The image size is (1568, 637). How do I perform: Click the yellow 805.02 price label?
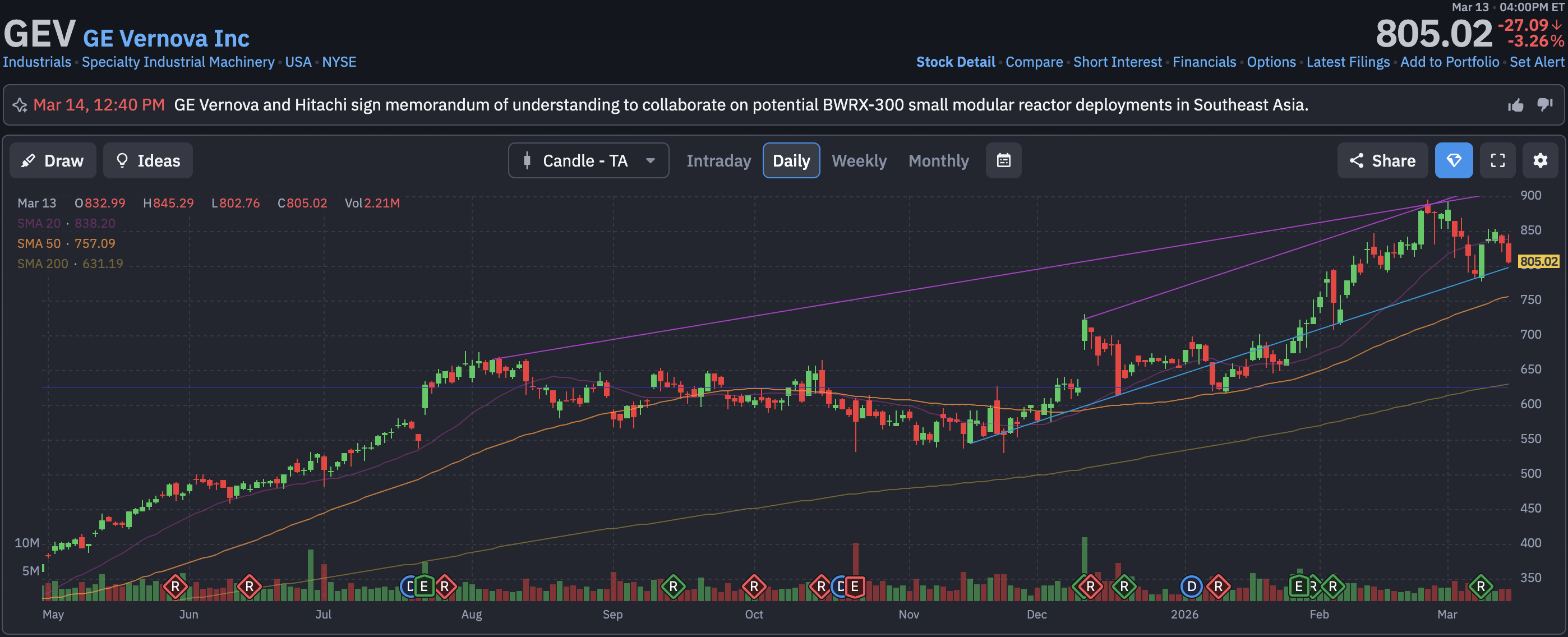pyautogui.click(x=1538, y=262)
